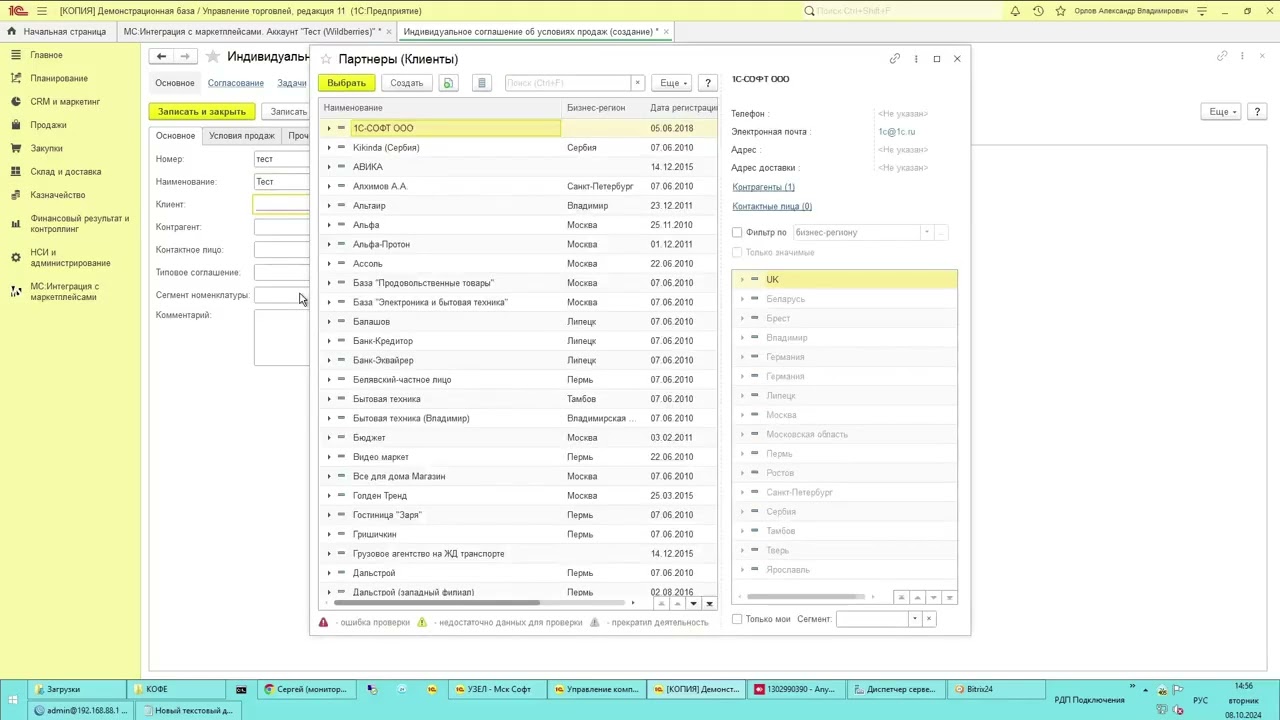
Task: Toggle the Только значимые checkbox
Action: (737, 252)
